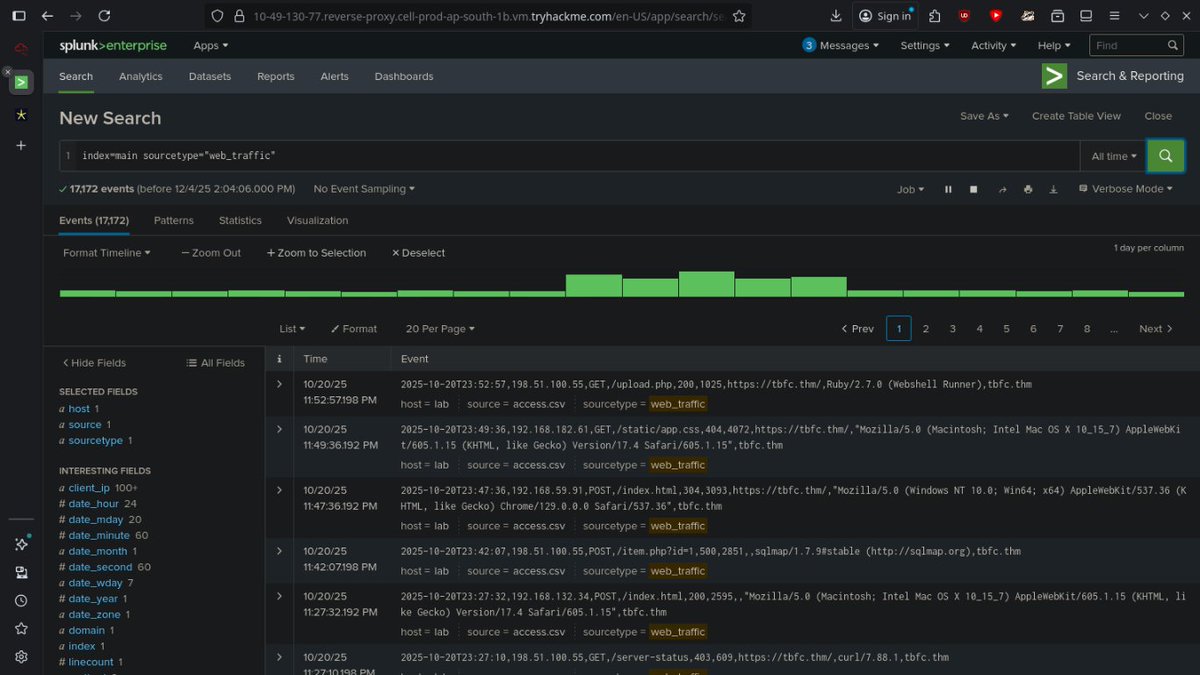Expand the 11:47:36 PM index.html event
The height and width of the screenshot is (675, 1200).
click(x=279, y=490)
